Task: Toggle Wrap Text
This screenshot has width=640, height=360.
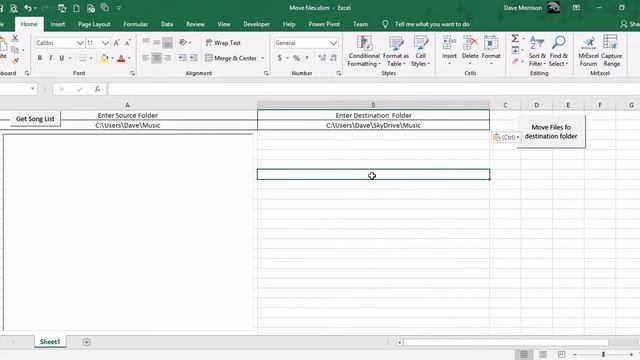Action: (x=223, y=42)
